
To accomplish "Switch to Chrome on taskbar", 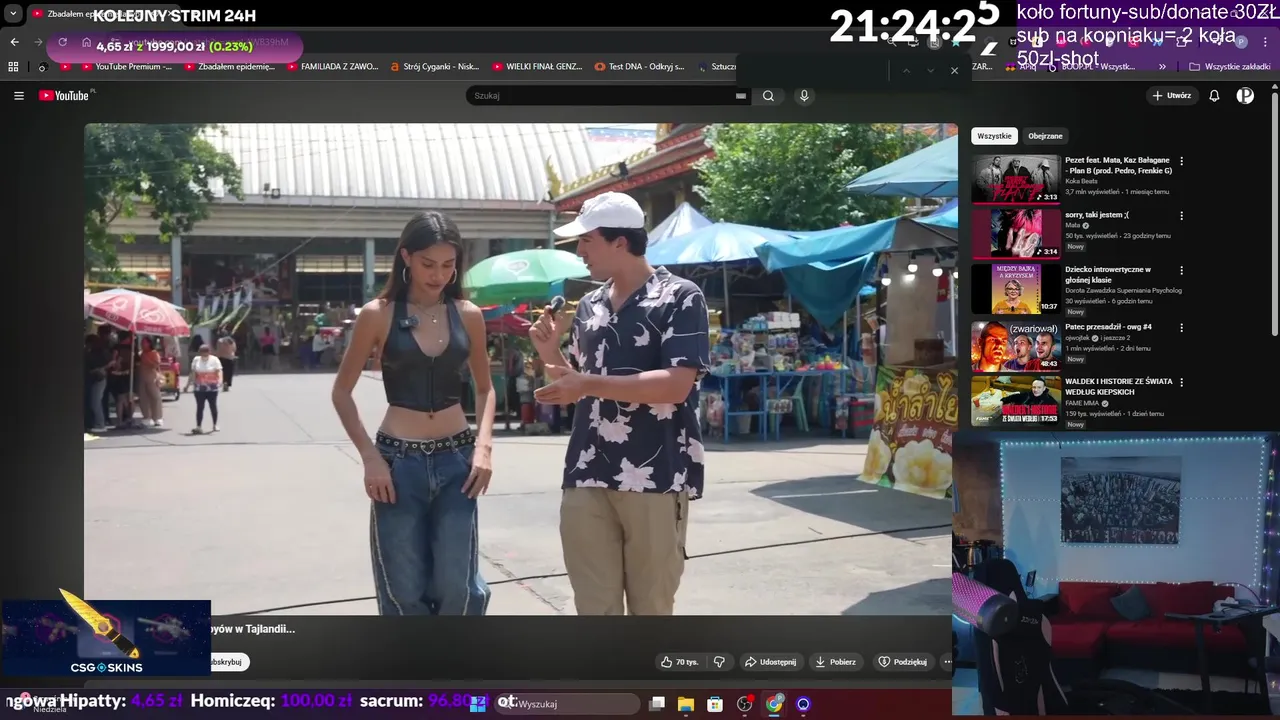I will coord(774,704).
